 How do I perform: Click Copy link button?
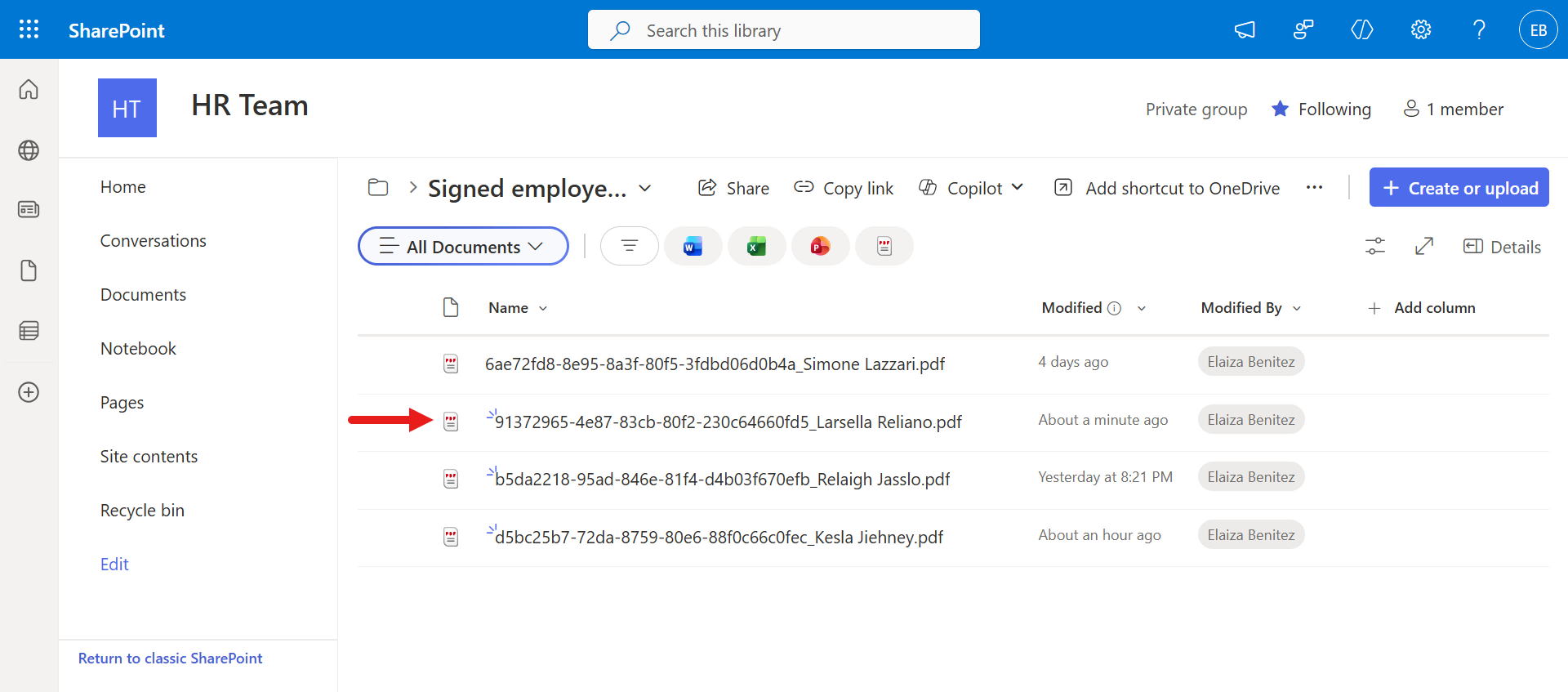[844, 188]
